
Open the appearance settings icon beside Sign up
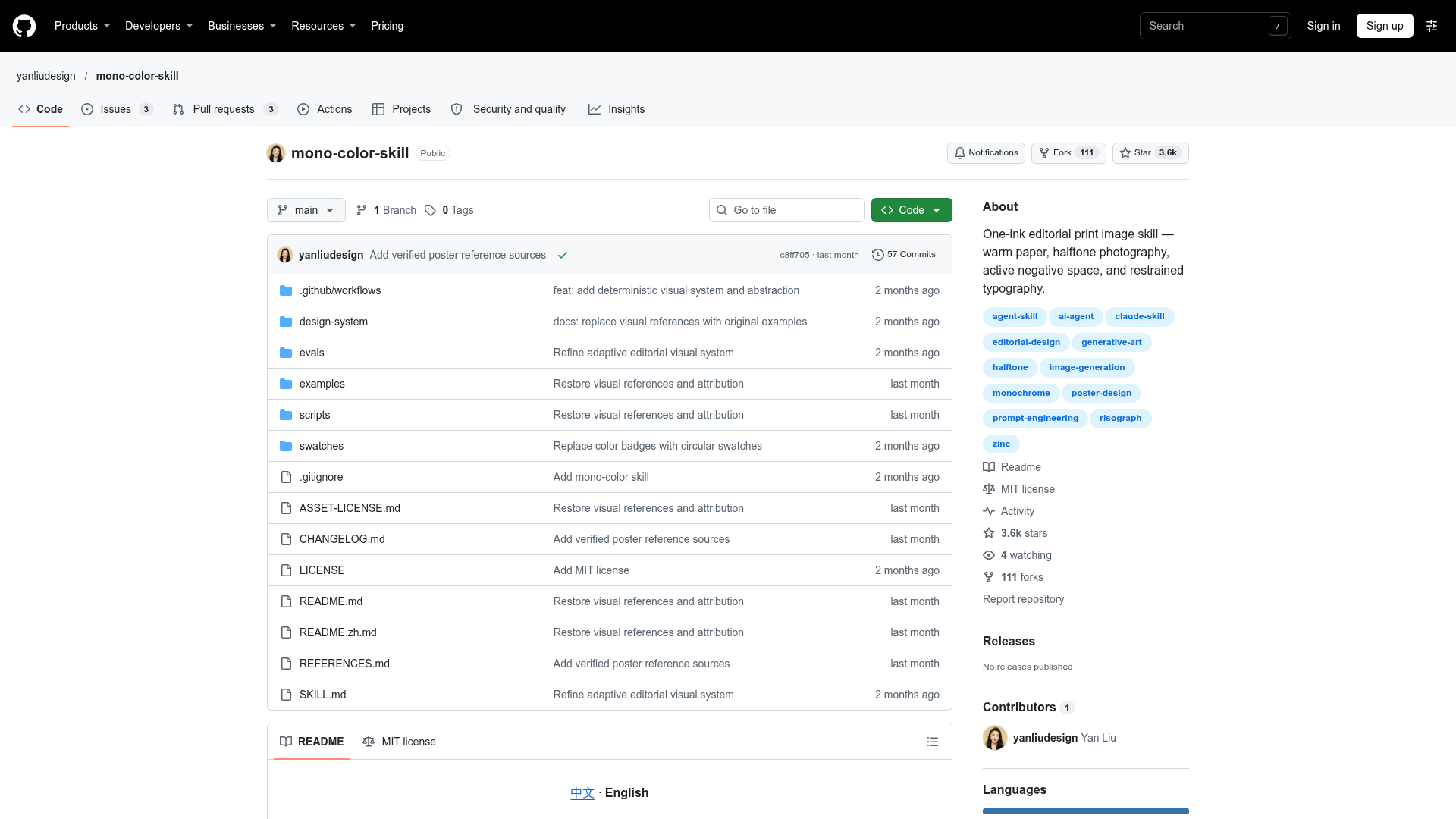1432,26
